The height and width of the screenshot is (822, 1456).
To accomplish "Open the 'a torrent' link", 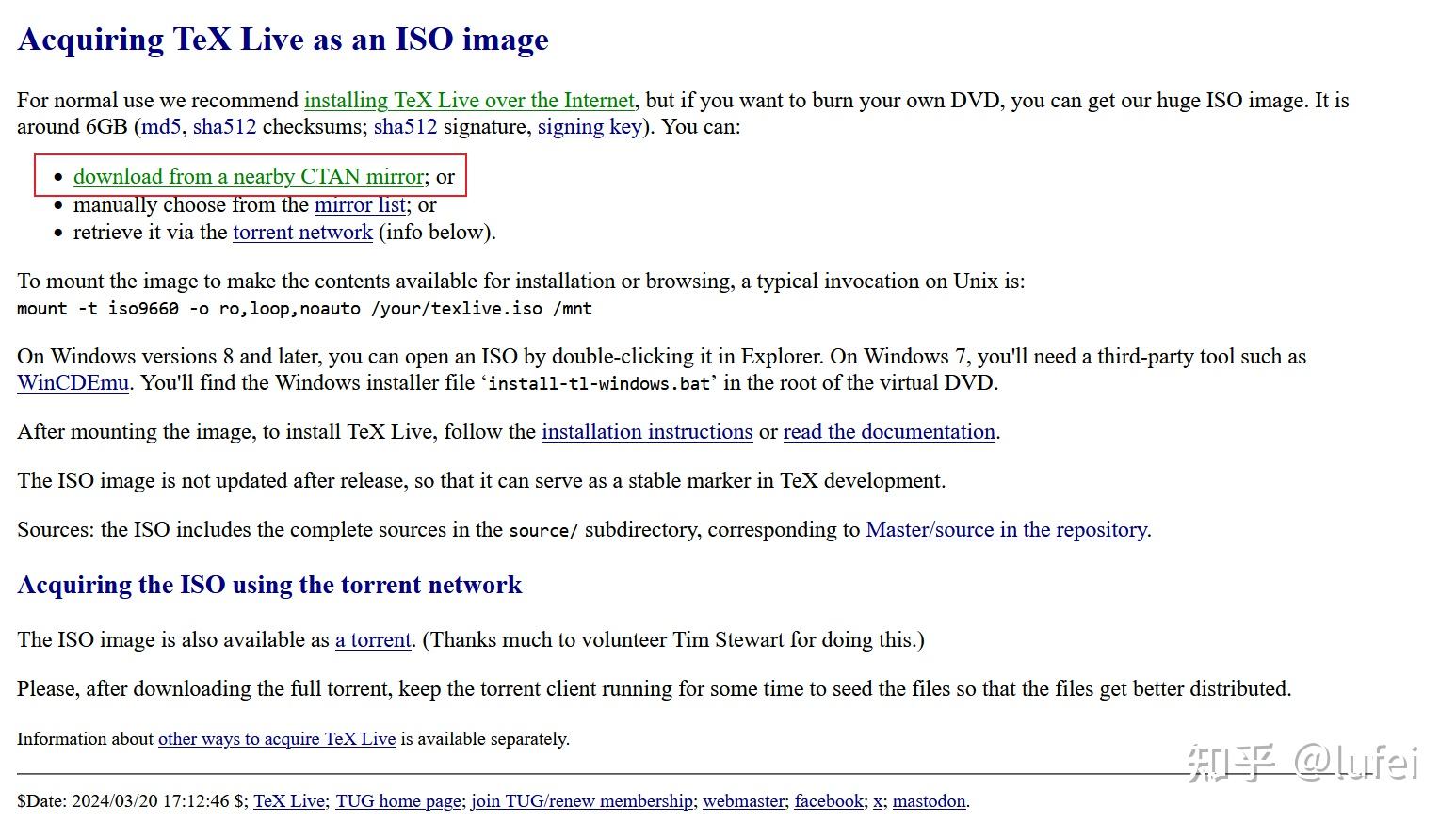I will pos(373,640).
